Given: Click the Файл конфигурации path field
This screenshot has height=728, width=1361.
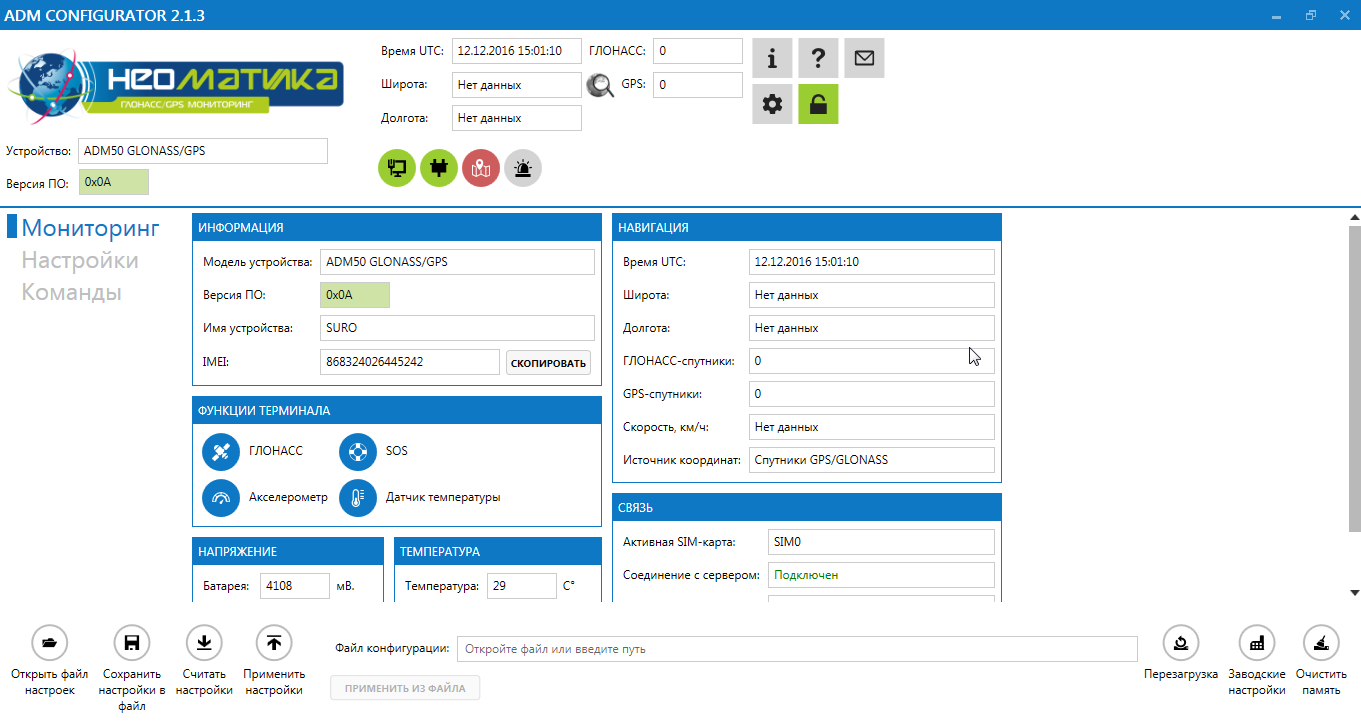Looking at the screenshot, I should 796,649.
